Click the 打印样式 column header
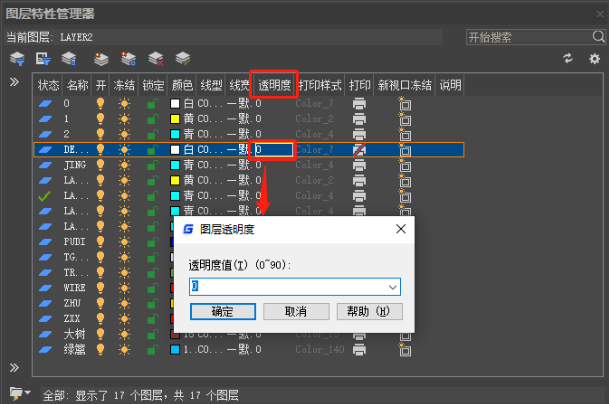The width and height of the screenshot is (609, 404). click(320, 84)
